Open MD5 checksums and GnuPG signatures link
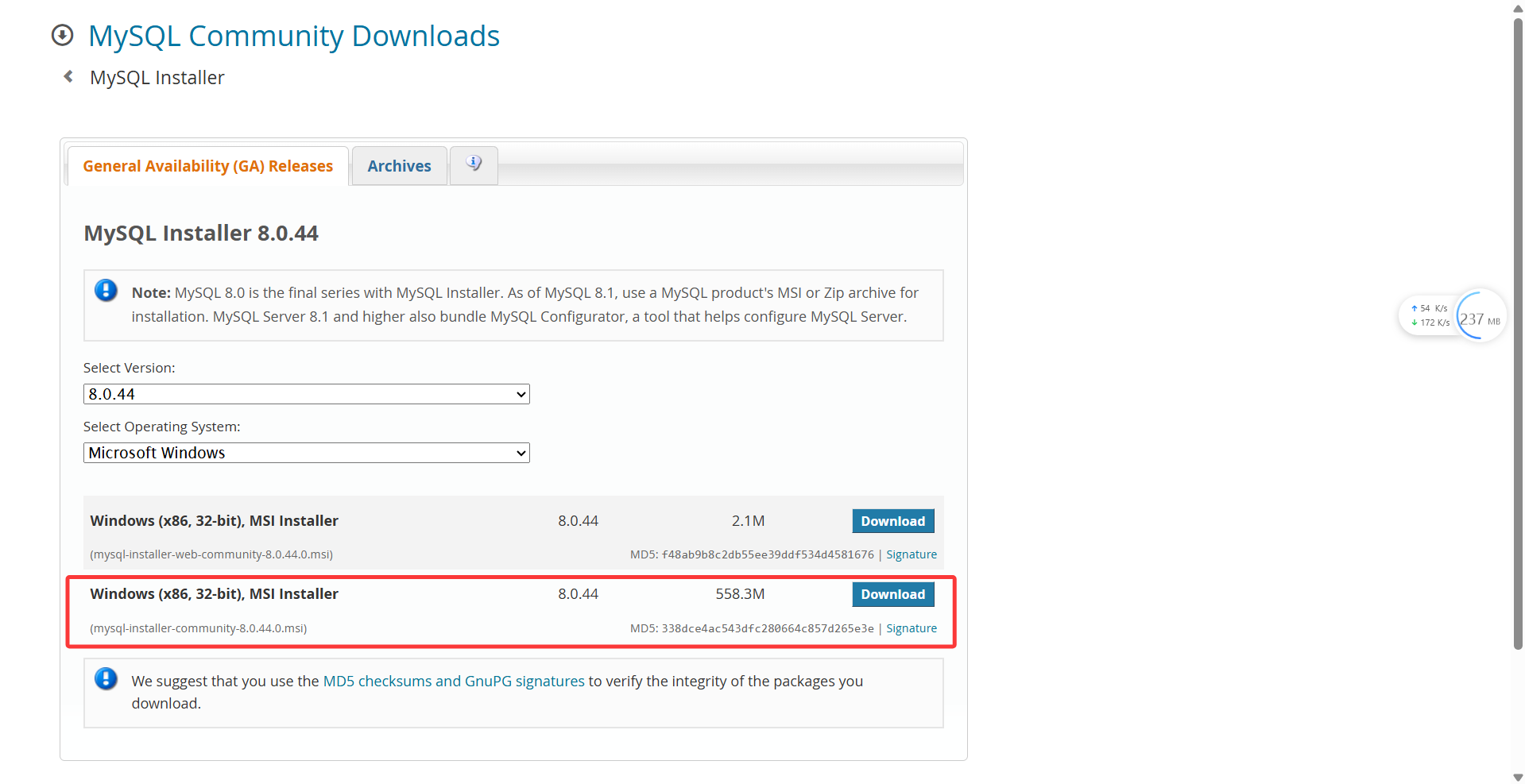Screen dimensions: 1525x784 point(454,681)
